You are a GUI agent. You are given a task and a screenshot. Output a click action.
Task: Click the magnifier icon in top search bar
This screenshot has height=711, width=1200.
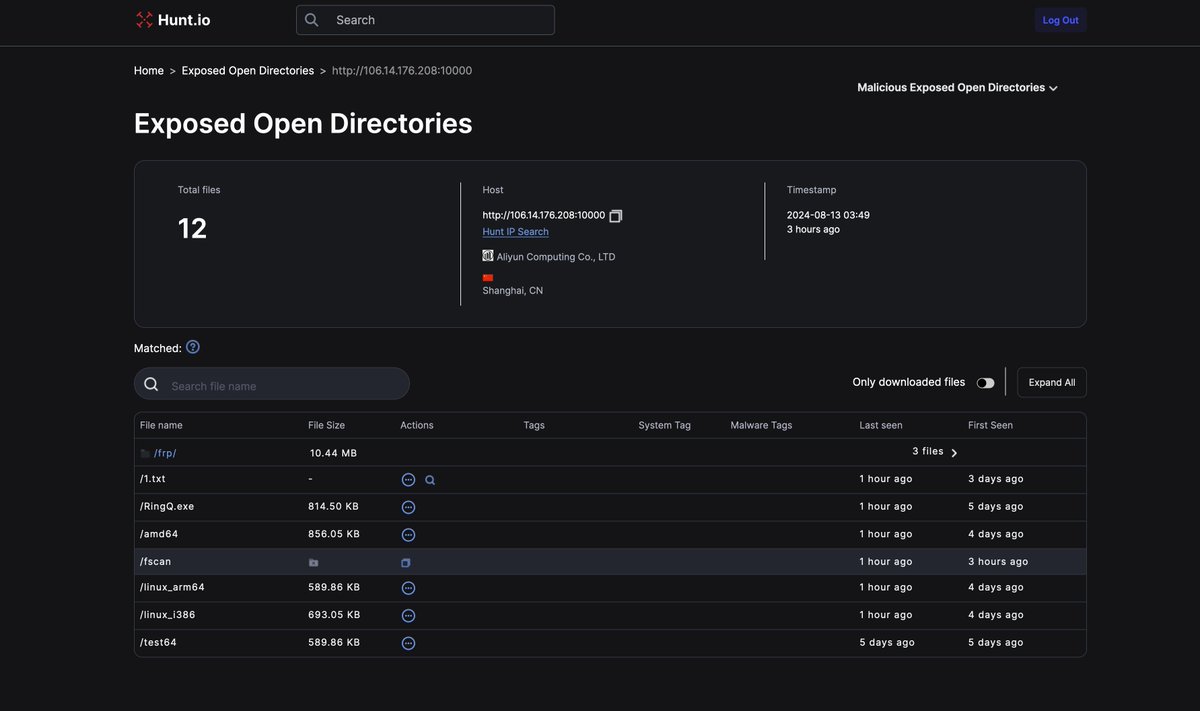click(x=312, y=20)
